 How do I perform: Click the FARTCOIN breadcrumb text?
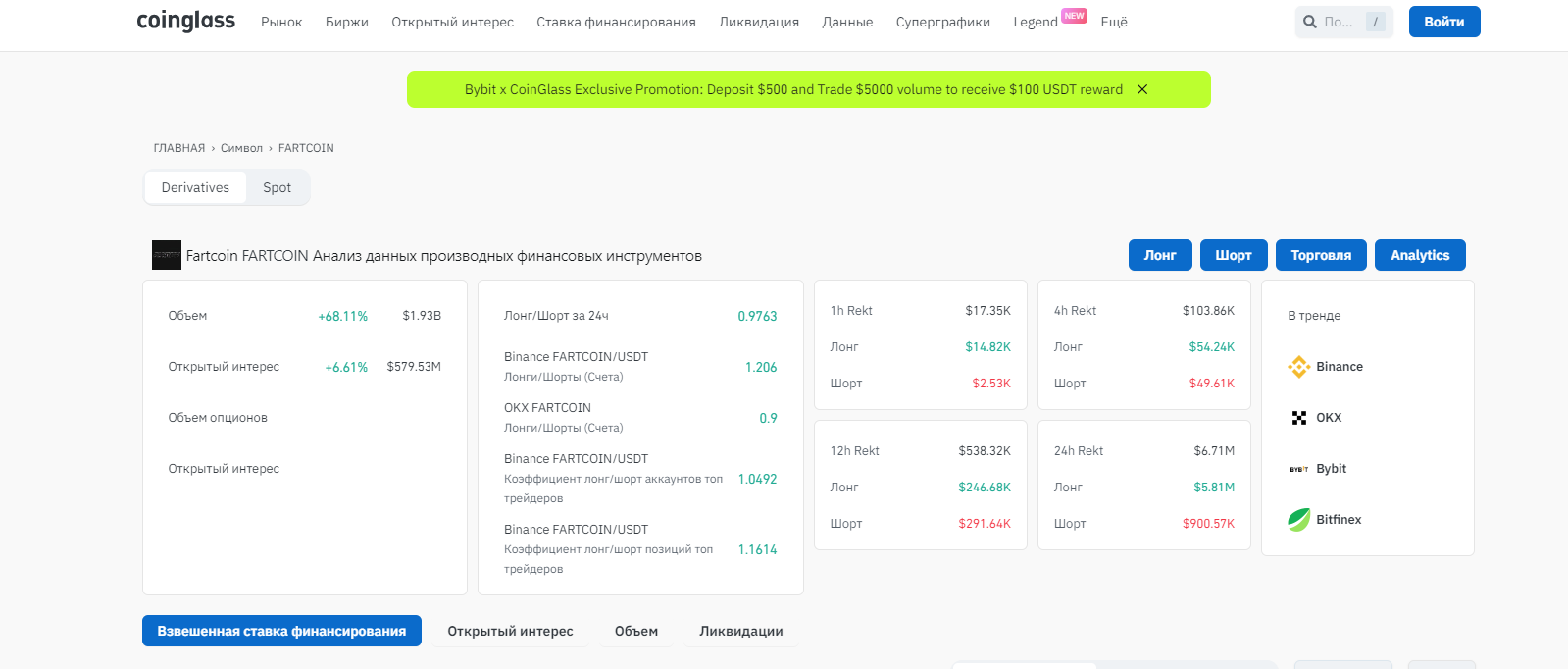coord(306,148)
